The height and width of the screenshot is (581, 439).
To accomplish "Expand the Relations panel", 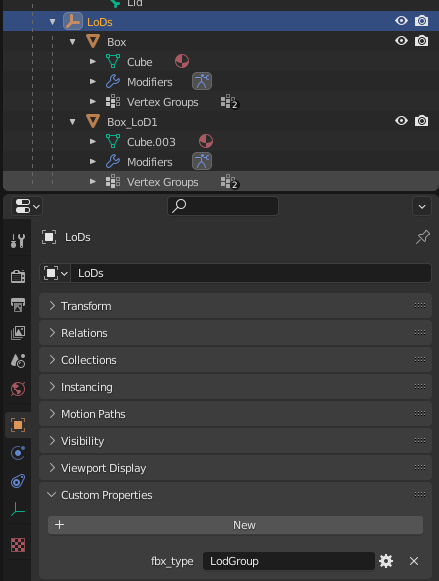I will coord(235,333).
